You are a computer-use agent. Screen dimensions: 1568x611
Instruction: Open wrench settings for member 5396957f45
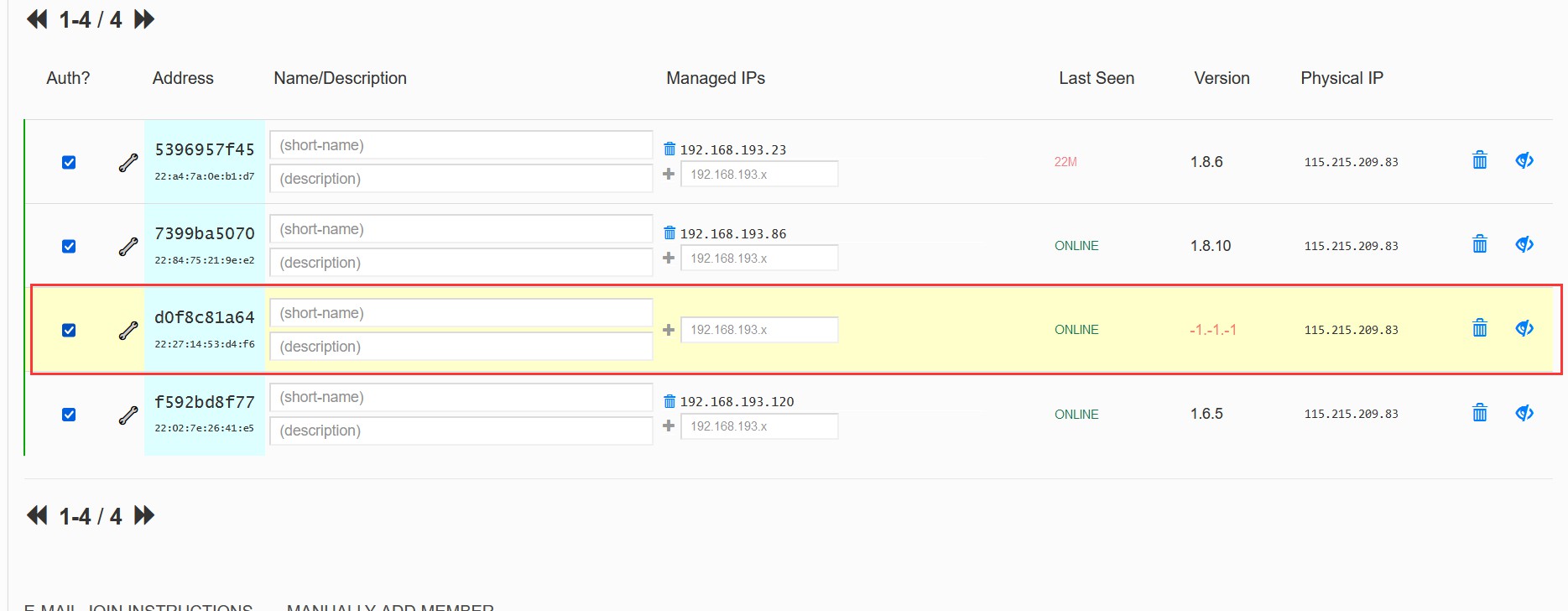point(128,163)
